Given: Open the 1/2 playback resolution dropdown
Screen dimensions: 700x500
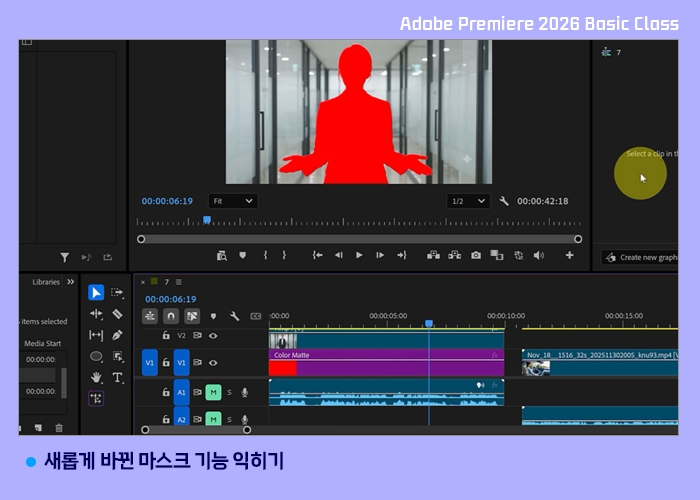Looking at the screenshot, I should point(468,201).
